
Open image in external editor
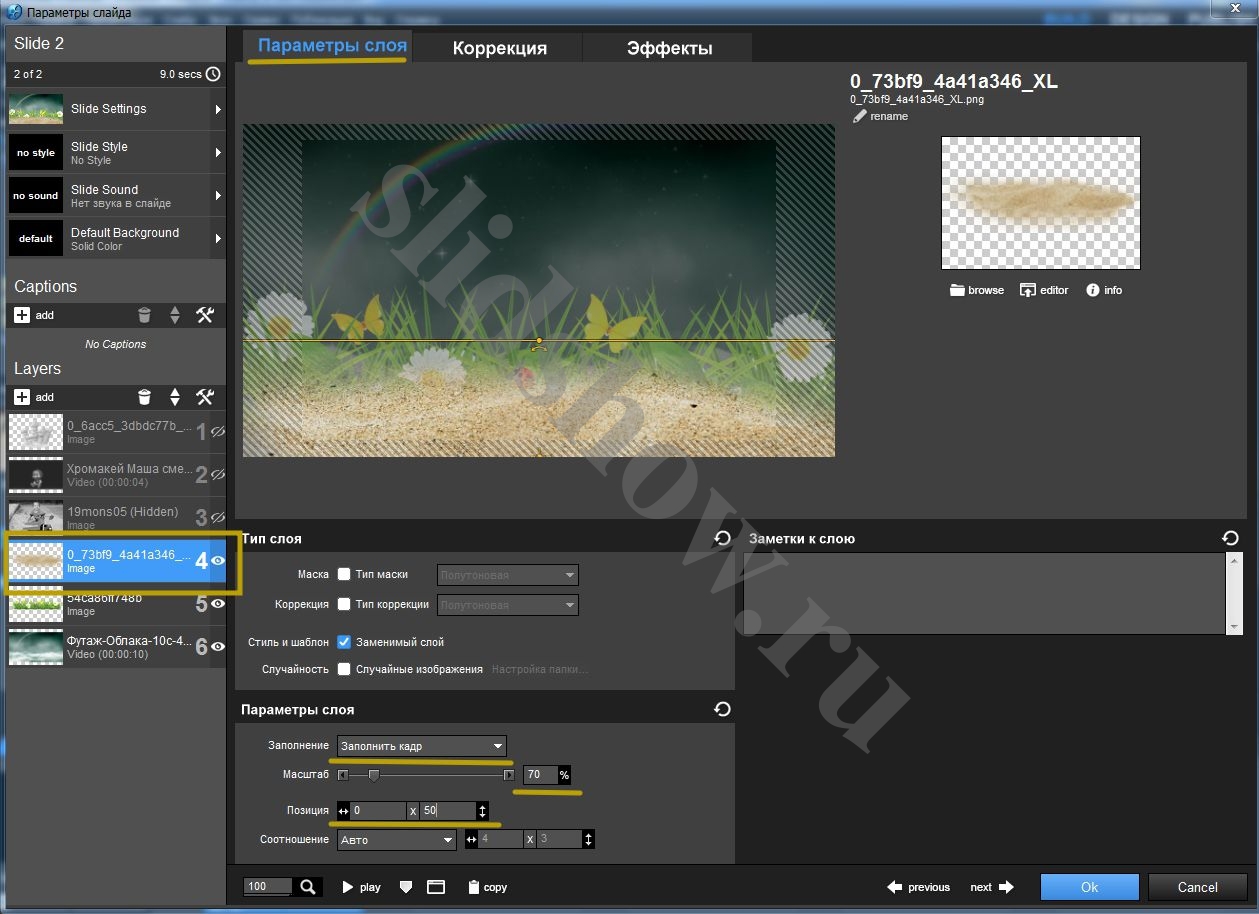tap(1044, 290)
